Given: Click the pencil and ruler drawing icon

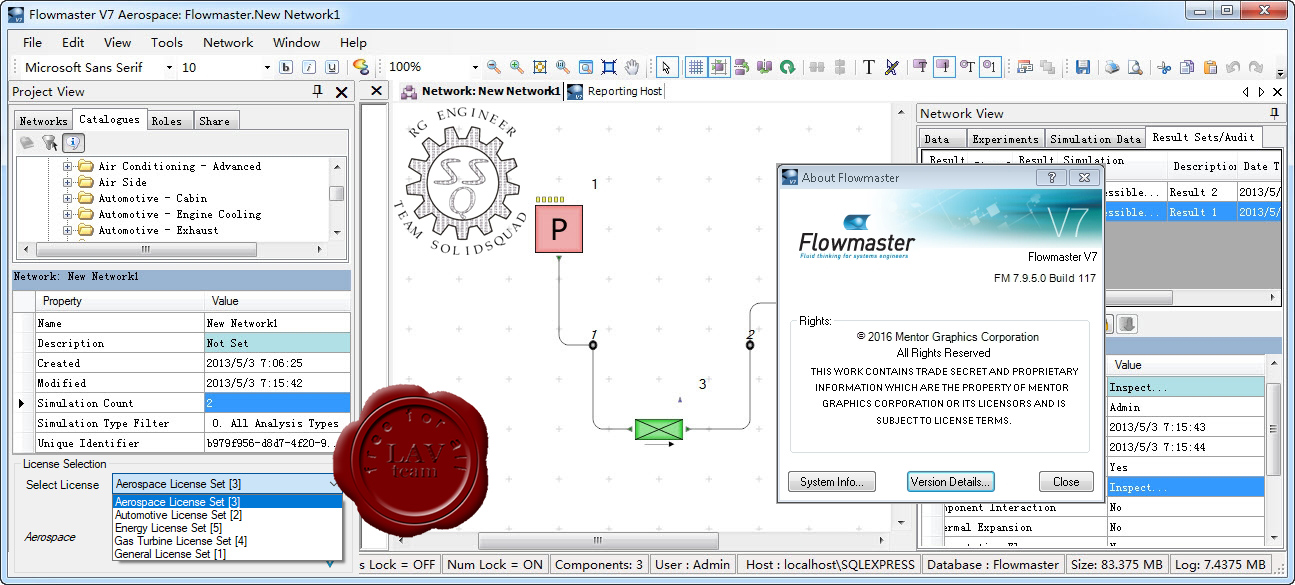Looking at the screenshot, I should [x=891, y=67].
